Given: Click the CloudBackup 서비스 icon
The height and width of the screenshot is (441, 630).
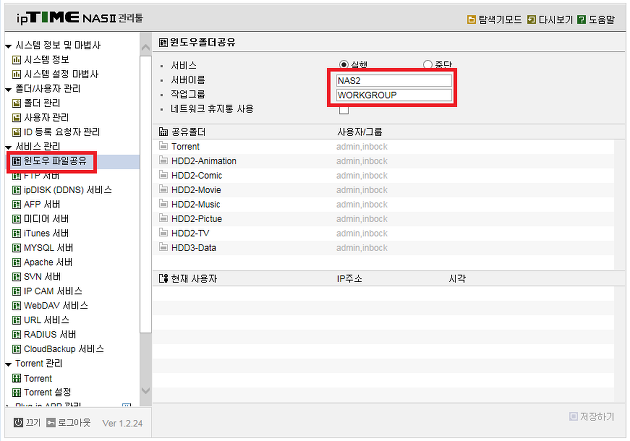Looking at the screenshot, I should tap(16, 349).
